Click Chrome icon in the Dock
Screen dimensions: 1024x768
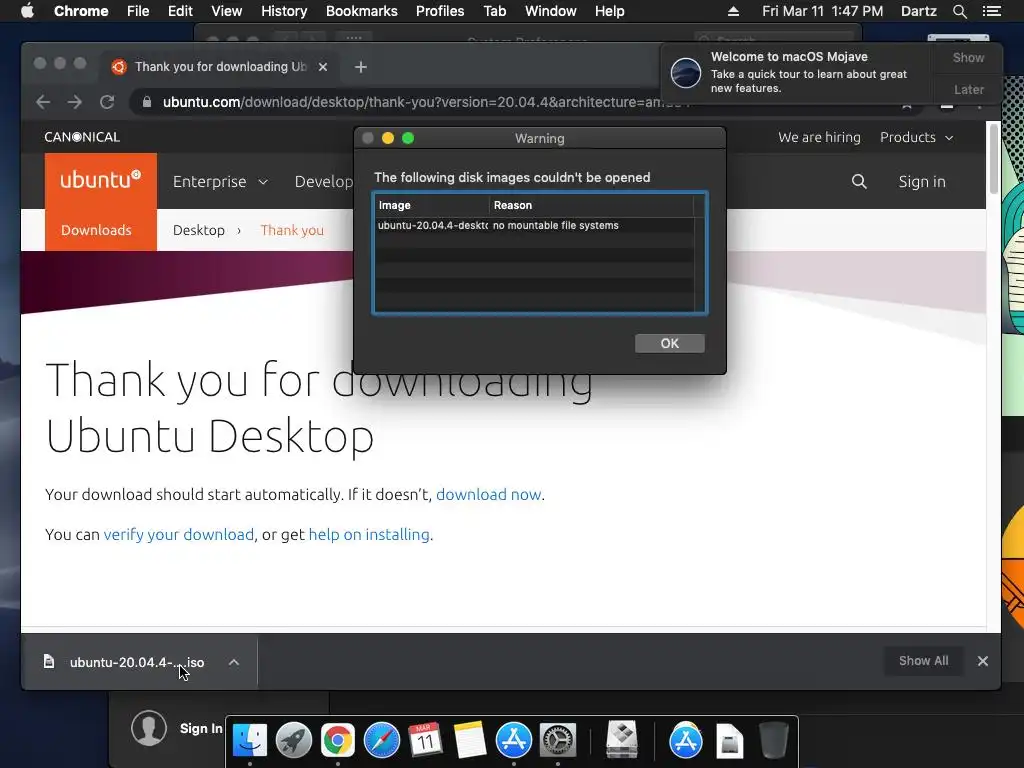click(338, 740)
